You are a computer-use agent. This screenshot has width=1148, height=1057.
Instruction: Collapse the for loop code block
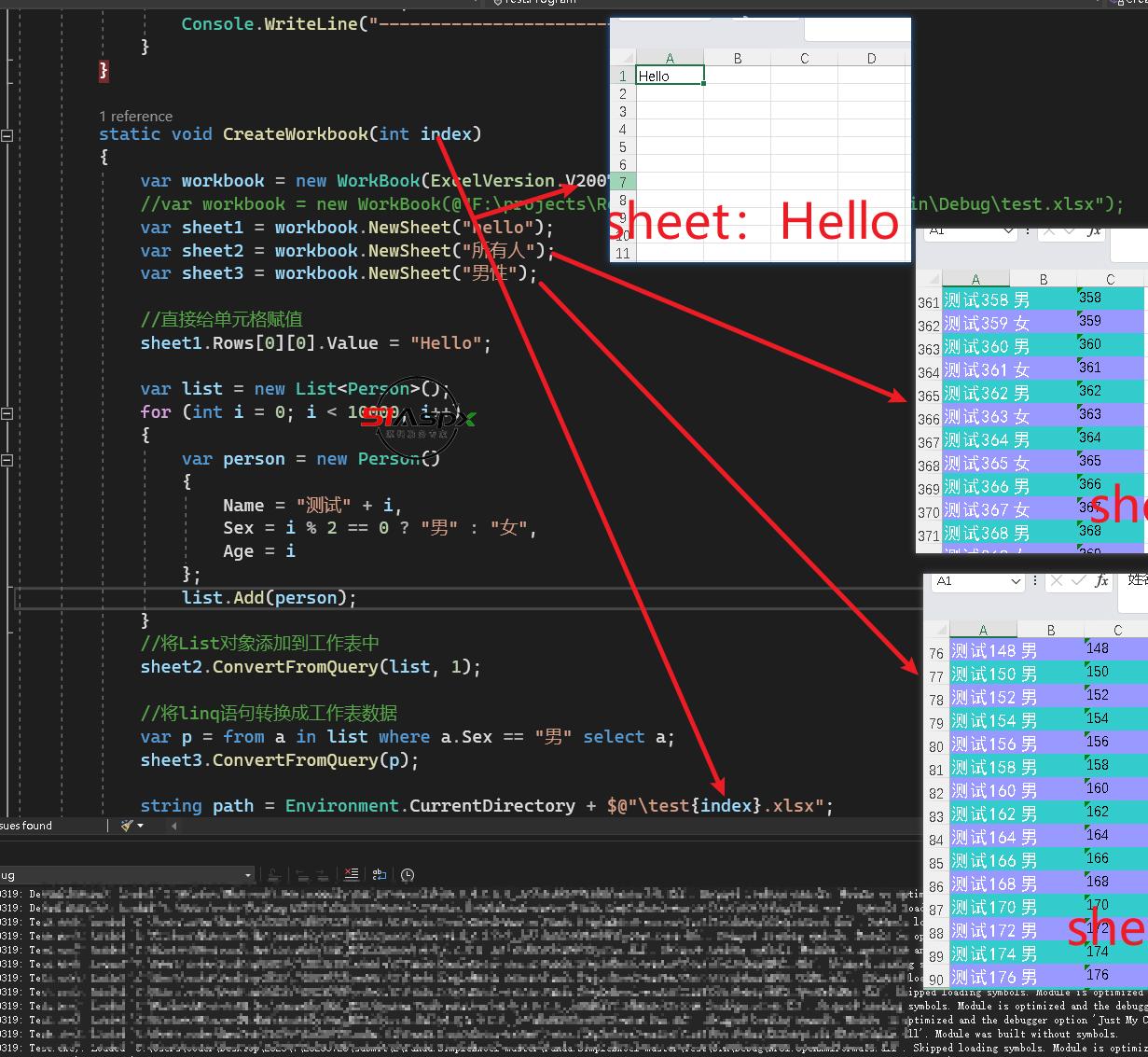pyautogui.click(x=7, y=413)
